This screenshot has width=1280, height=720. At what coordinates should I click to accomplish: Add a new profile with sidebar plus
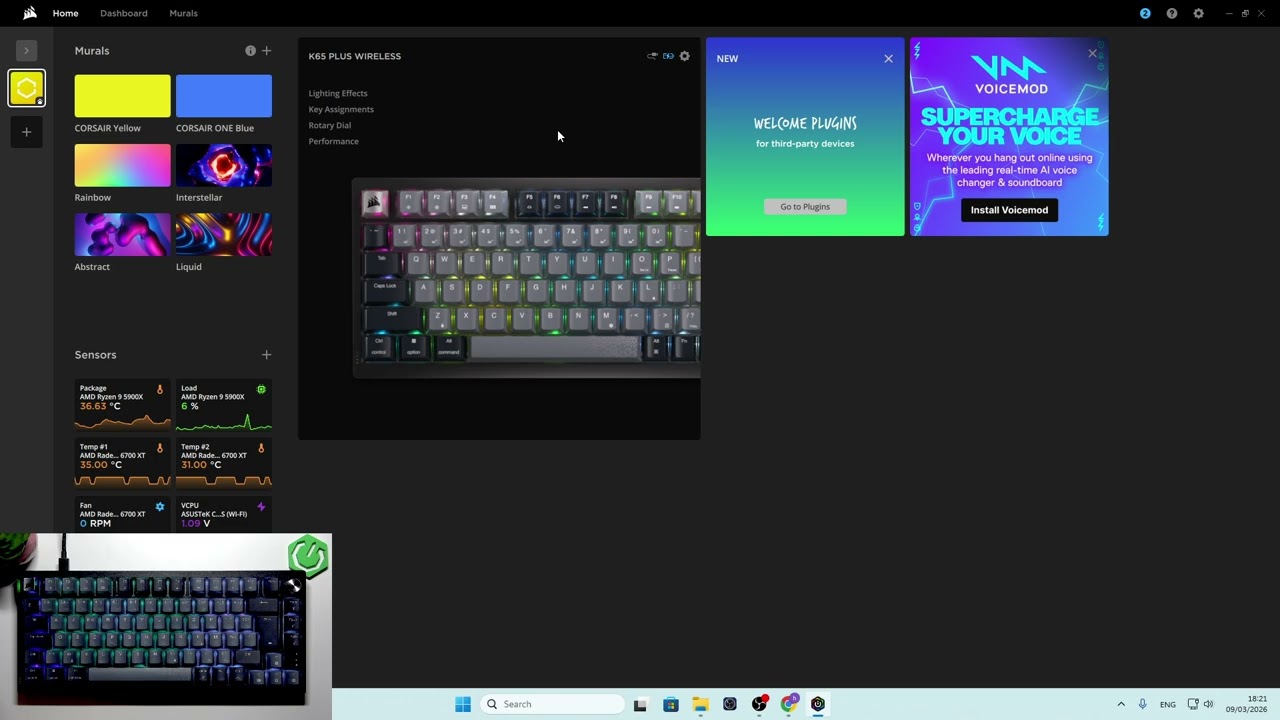[27, 132]
